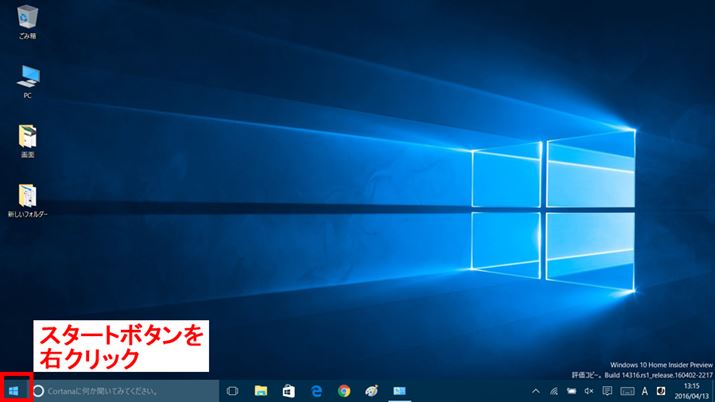Toggle the IME input mode 'A' indicator
Viewport: 715px width, 402px height.
pos(645,391)
